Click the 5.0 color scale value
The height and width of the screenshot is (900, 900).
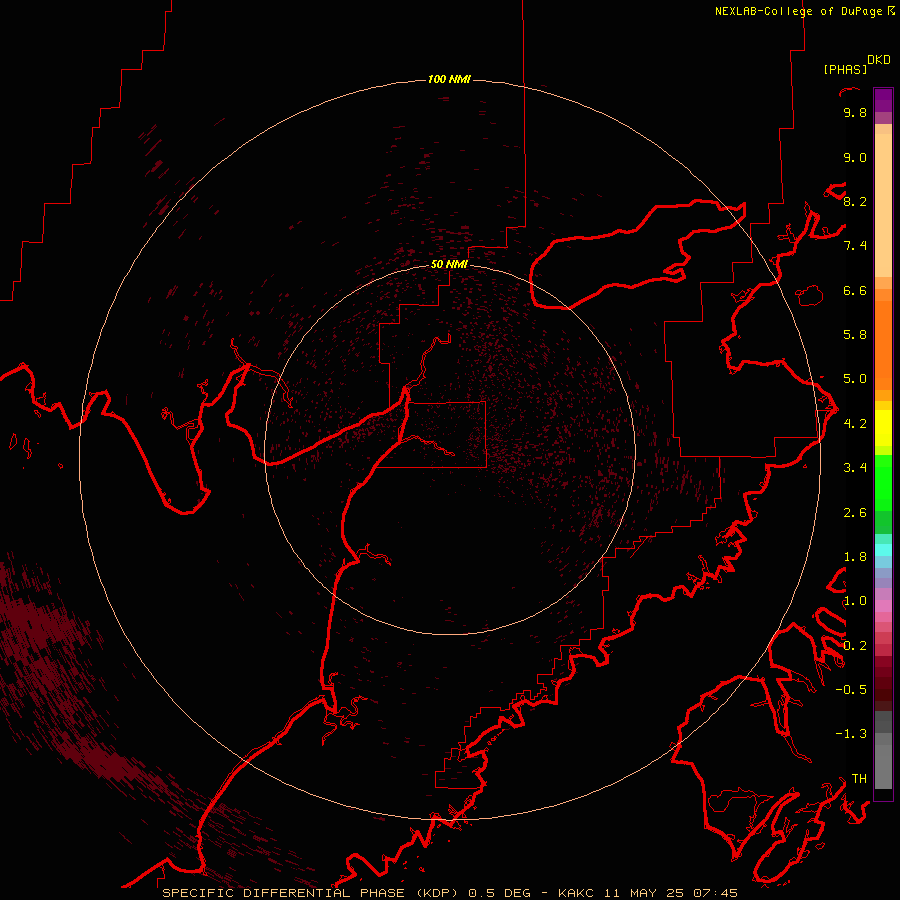pyautogui.click(x=855, y=379)
